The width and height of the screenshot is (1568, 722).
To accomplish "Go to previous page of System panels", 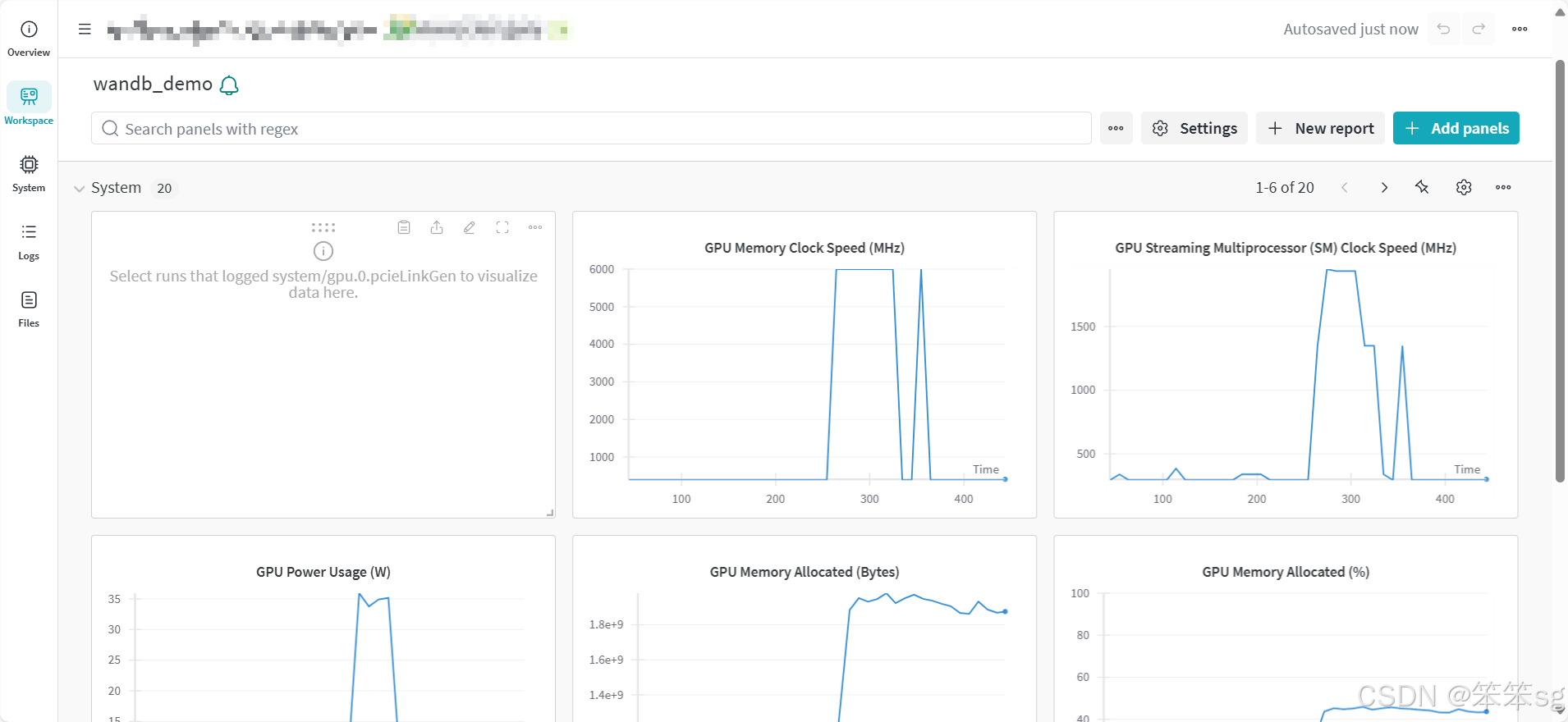I will (1345, 188).
